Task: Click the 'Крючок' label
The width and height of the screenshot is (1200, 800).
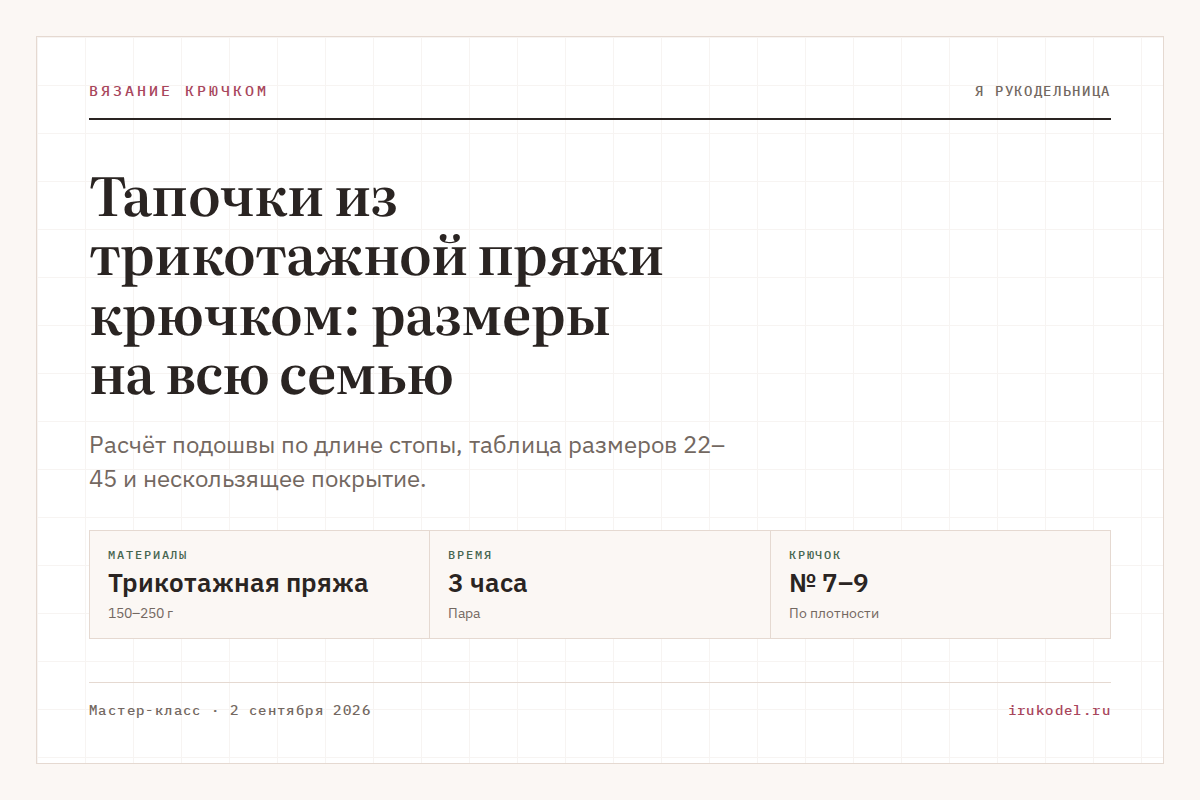Action: (815, 555)
